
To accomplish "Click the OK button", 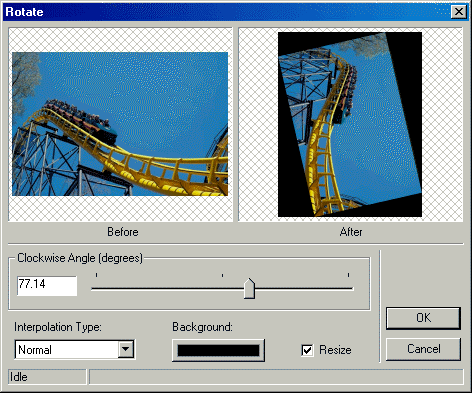I will (x=423, y=318).
